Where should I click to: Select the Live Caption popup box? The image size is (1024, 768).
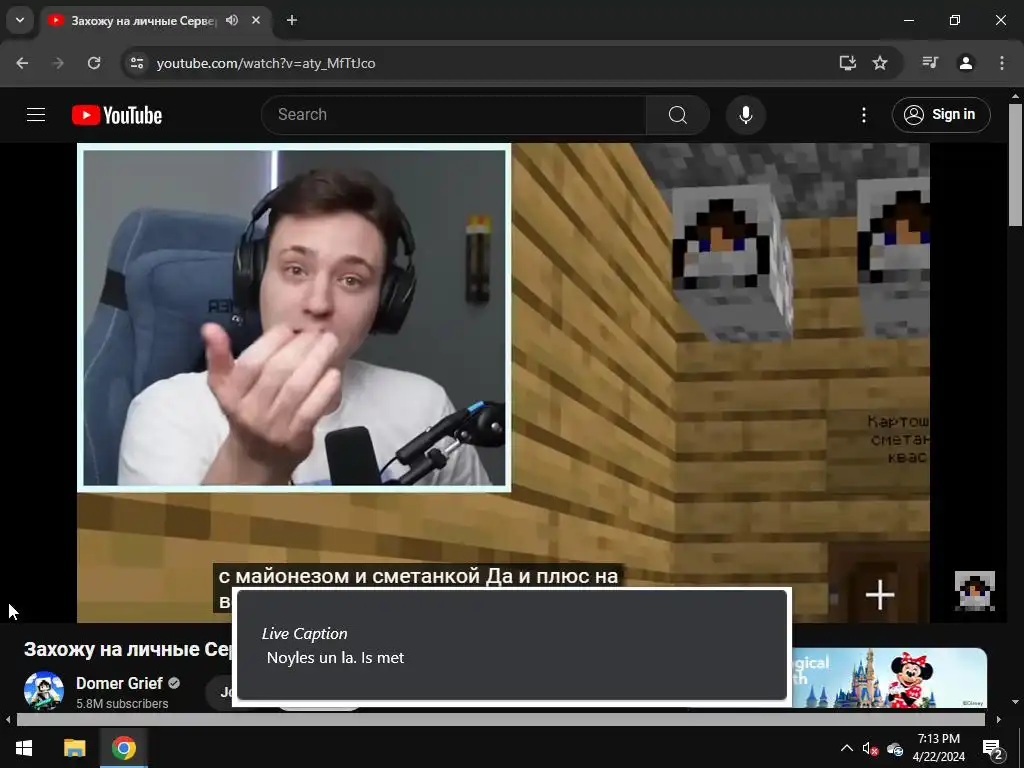coord(512,645)
